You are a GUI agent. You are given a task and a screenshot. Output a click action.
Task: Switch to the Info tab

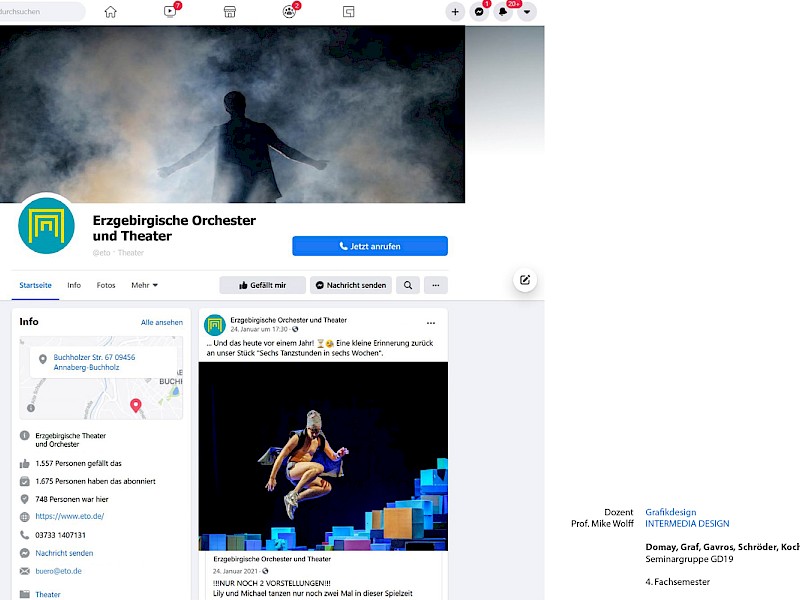click(x=74, y=285)
